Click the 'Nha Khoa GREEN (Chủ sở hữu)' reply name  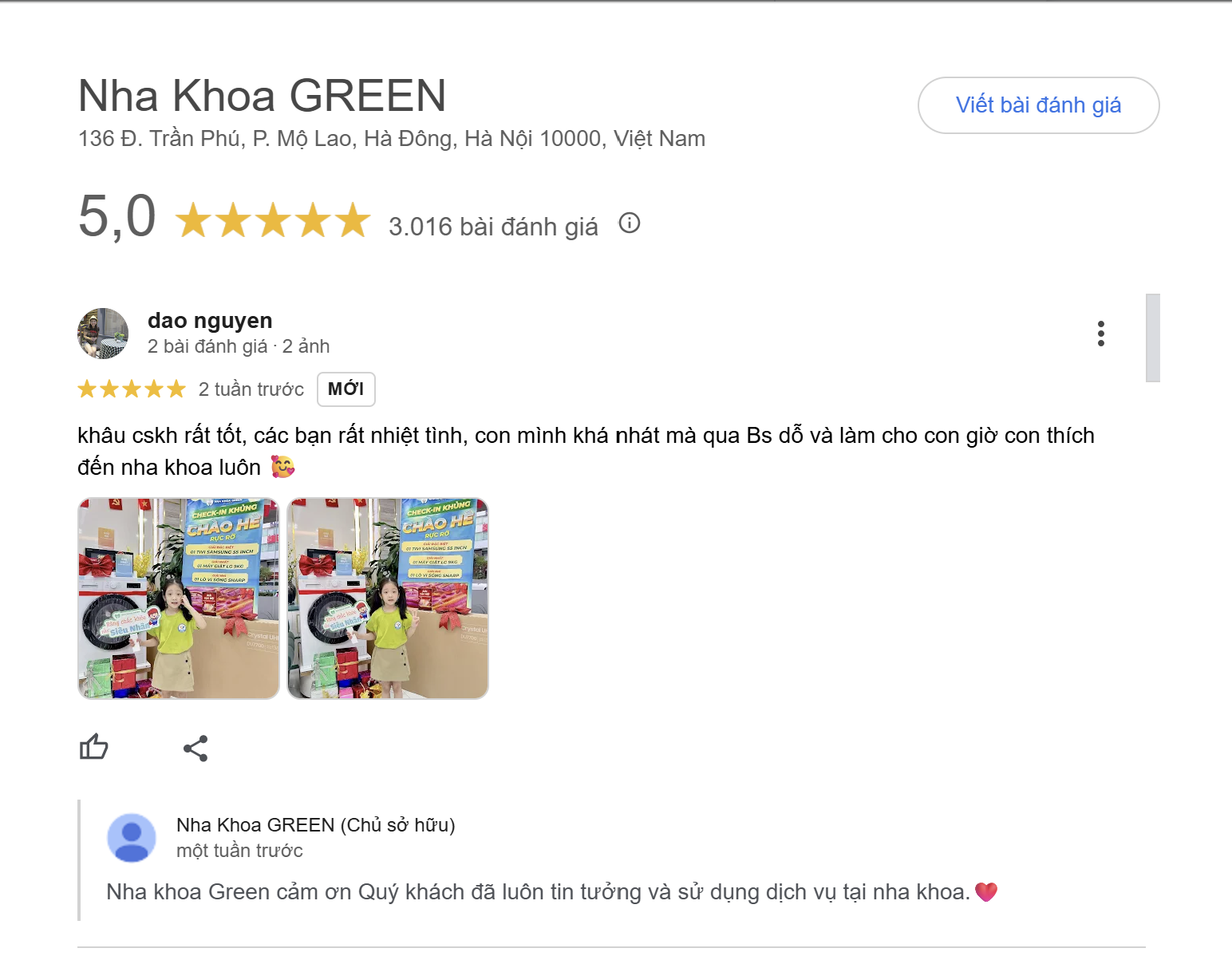coord(316,825)
